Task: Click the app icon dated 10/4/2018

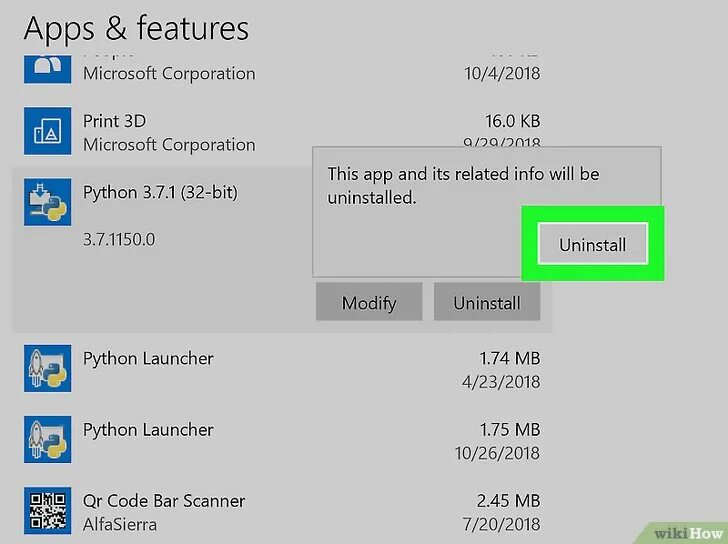Action: click(x=47, y=69)
